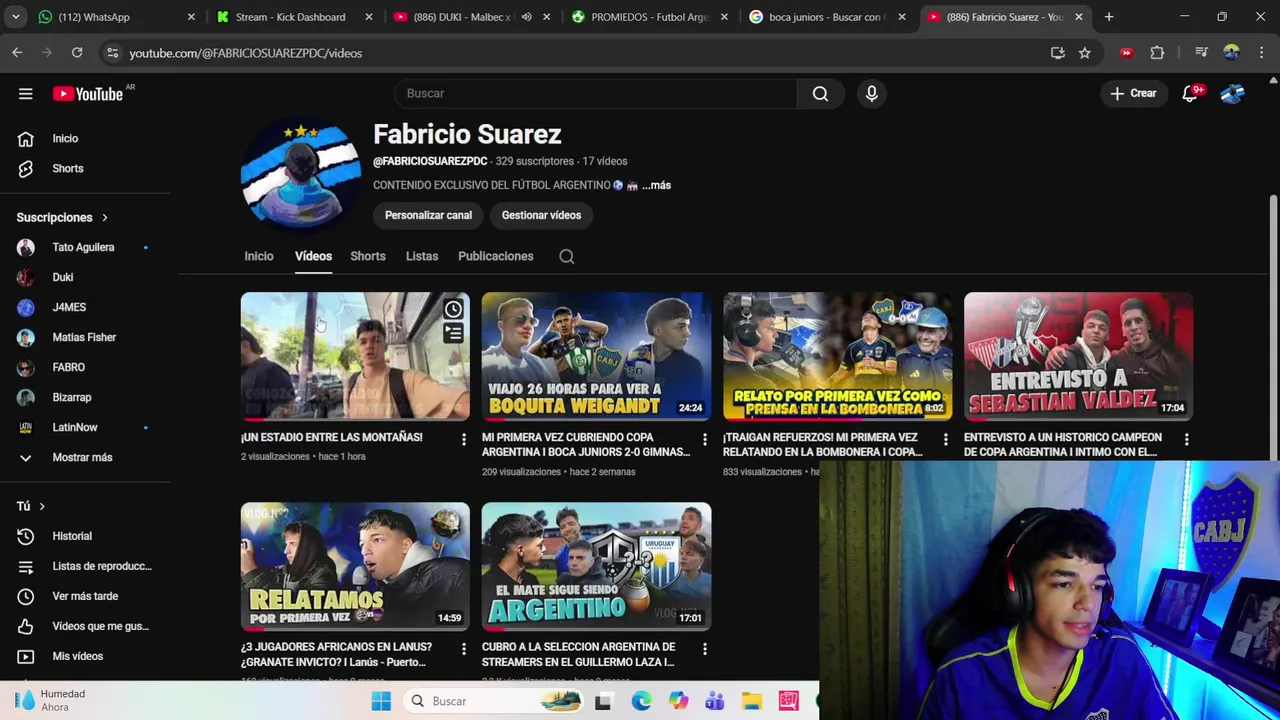Image resolution: width=1280 pixels, height=720 pixels.
Task: Search within the channel using magnifier icon
Action: 567,257
